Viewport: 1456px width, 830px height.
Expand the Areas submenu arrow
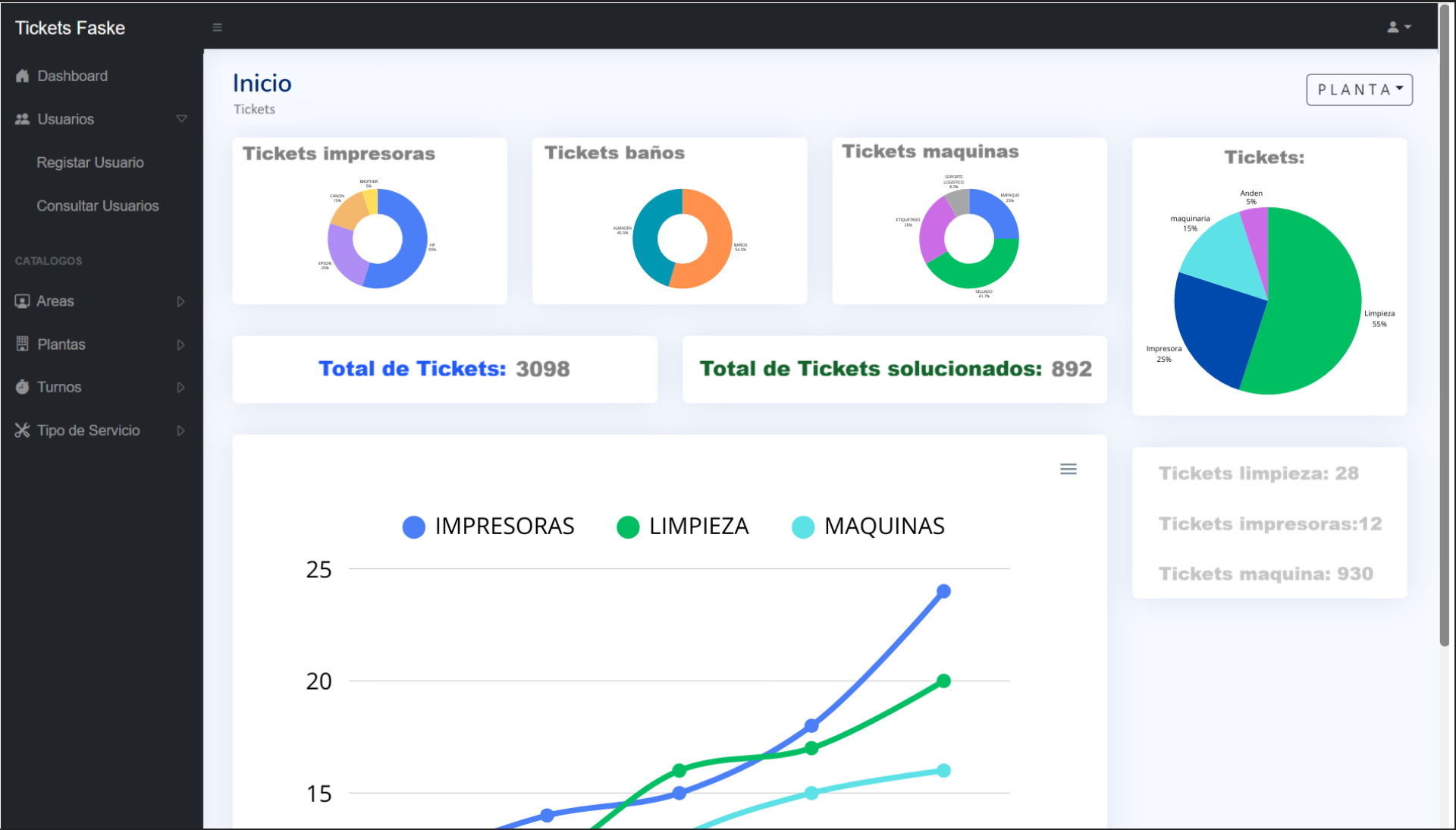[x=180, y=301]
